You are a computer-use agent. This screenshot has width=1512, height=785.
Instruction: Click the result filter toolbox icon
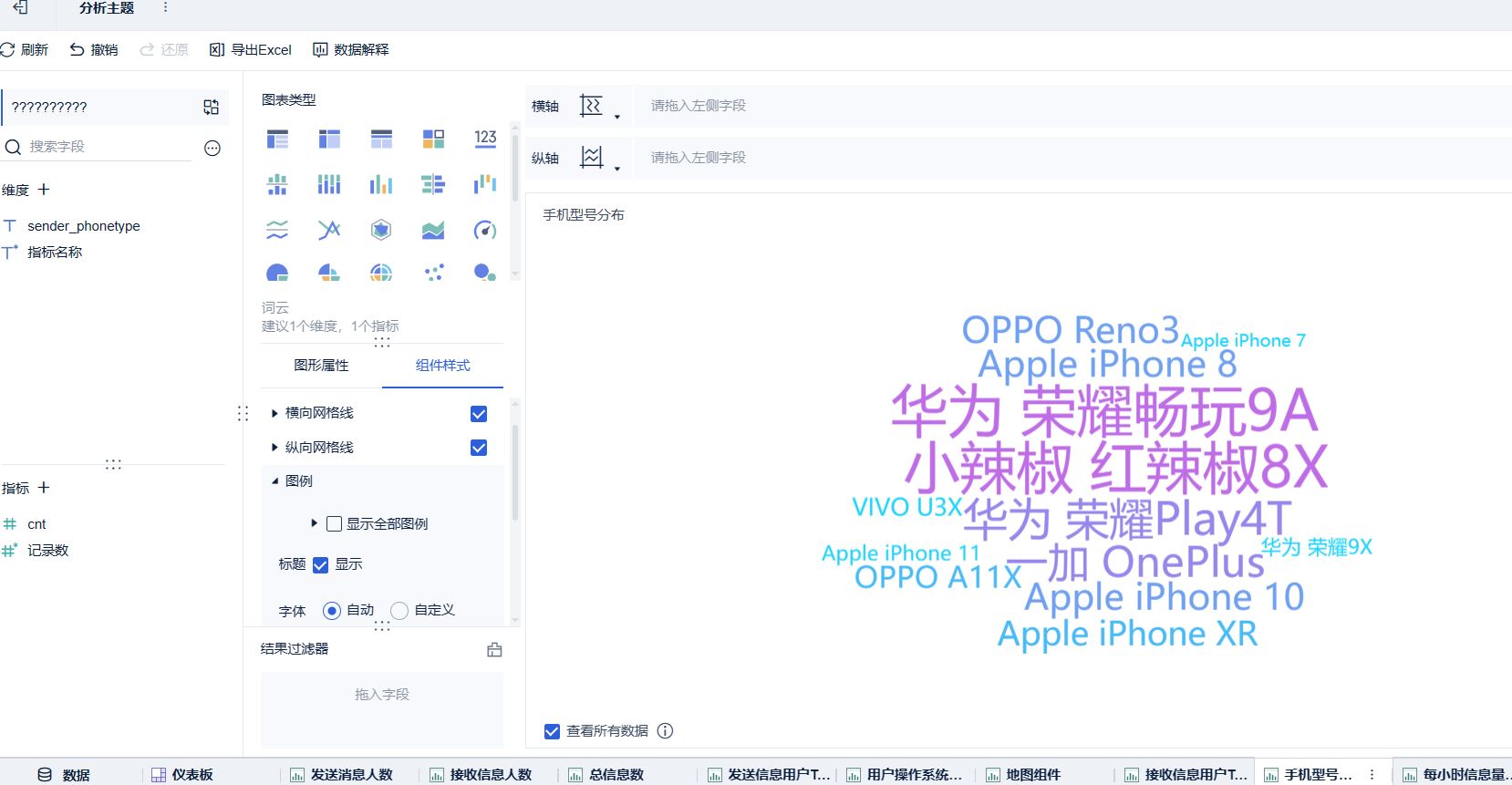coord(494,650)
